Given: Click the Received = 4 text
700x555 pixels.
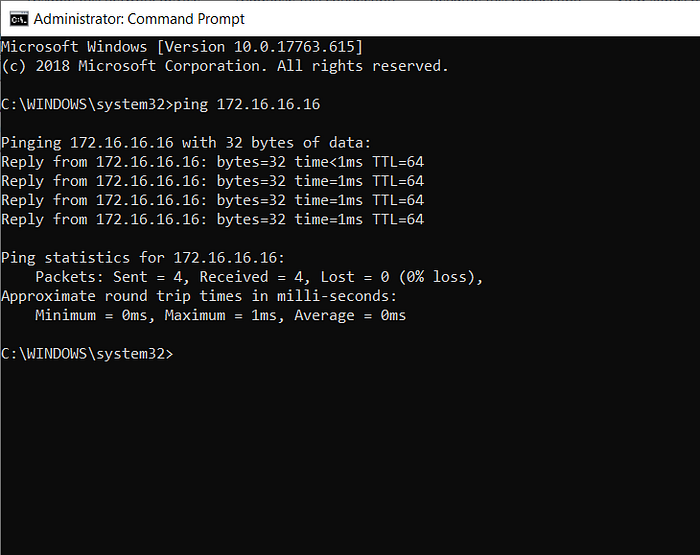Looking at the screenshot, I should pyautogui.click(x=254, y=277).
